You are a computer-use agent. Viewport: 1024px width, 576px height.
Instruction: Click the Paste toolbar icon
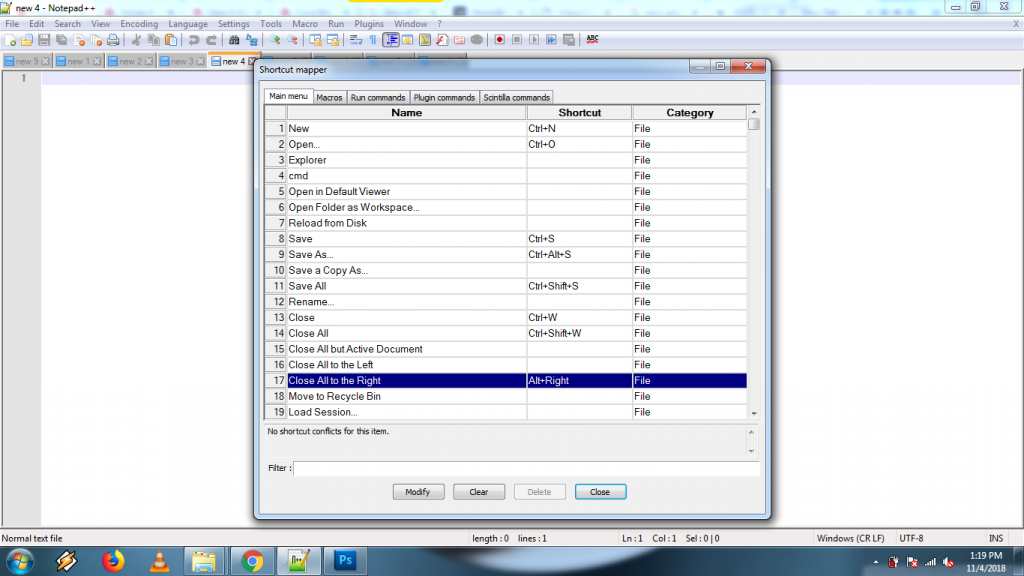coord(171,40)
